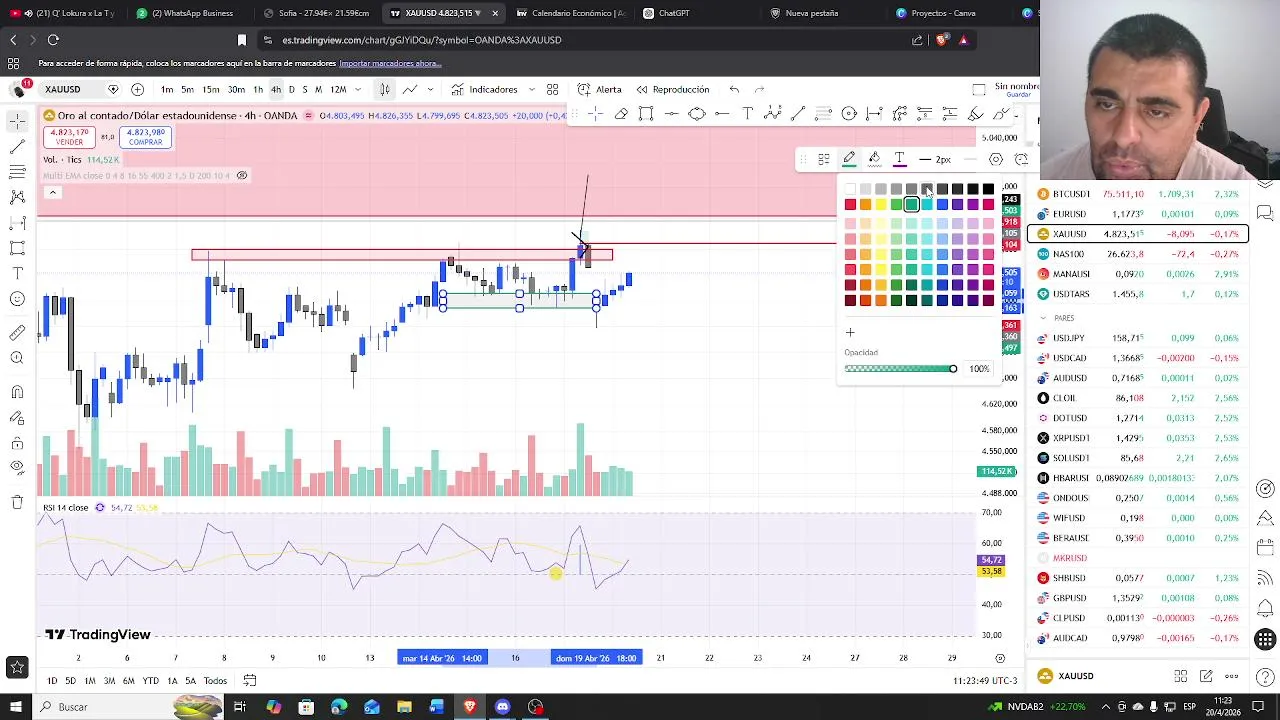Switch to the 1h timeframe

[258, 89]
